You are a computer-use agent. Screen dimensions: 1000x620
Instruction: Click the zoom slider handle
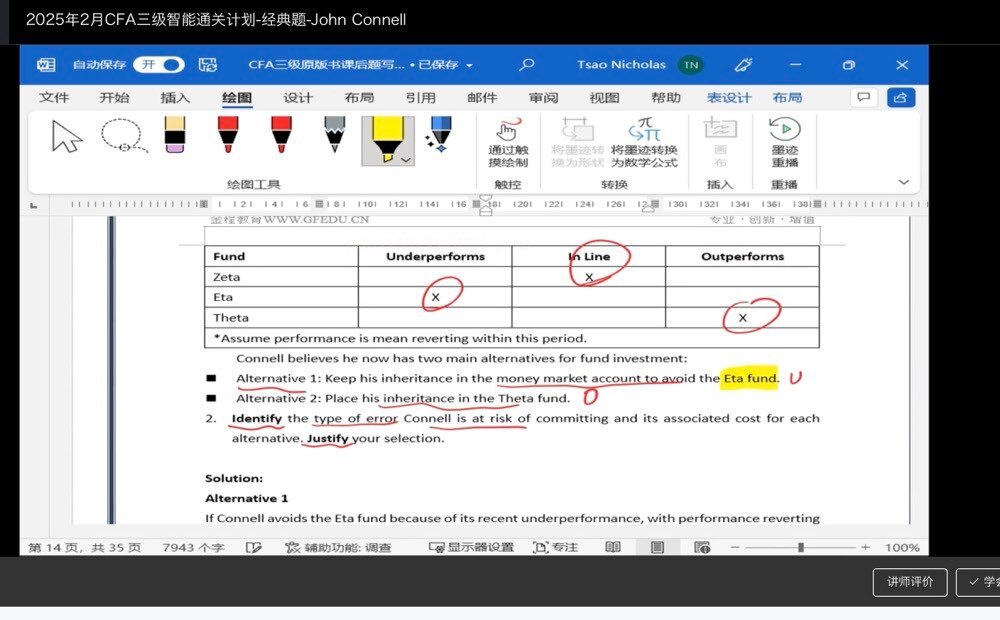pyautogui.click(x=800, y=547)
